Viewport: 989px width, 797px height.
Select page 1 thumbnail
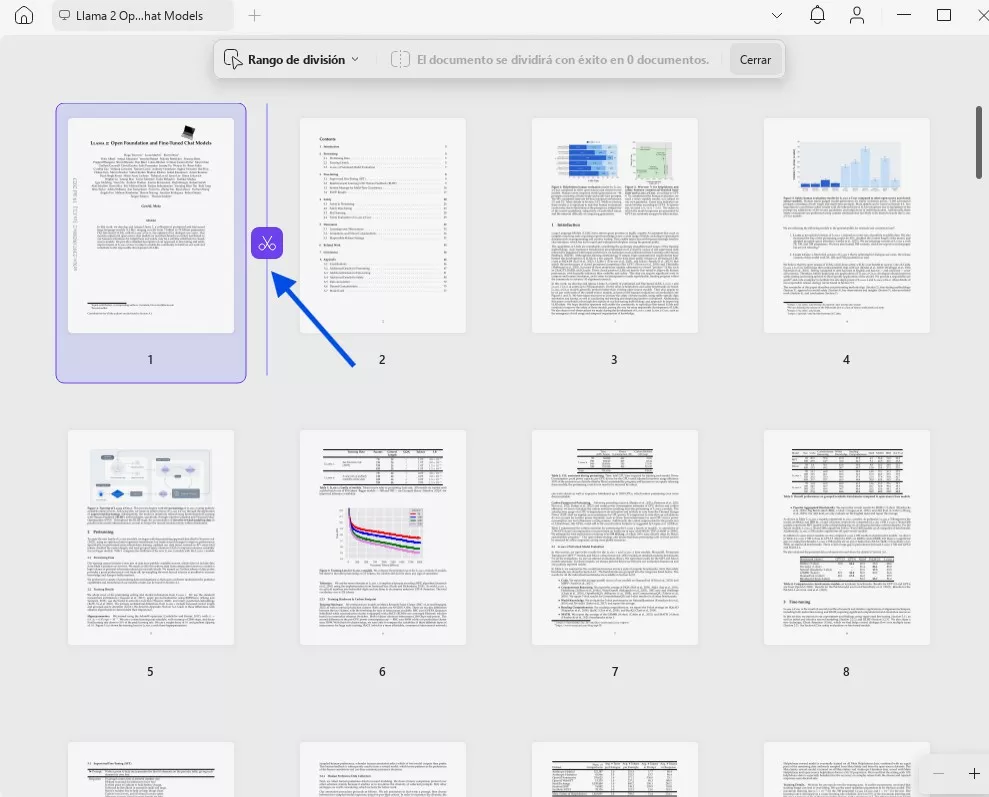pos(151,225)
